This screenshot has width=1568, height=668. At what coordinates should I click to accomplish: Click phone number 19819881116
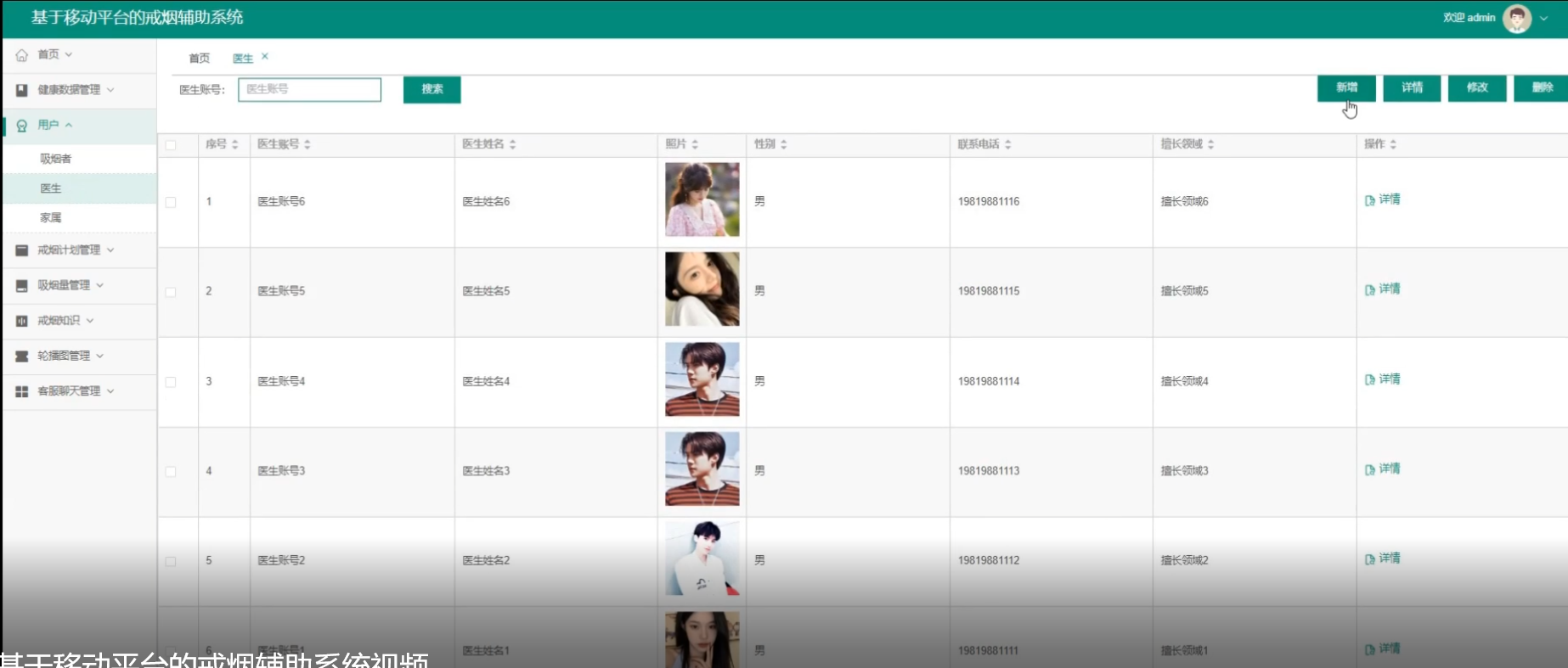(989, 202)
